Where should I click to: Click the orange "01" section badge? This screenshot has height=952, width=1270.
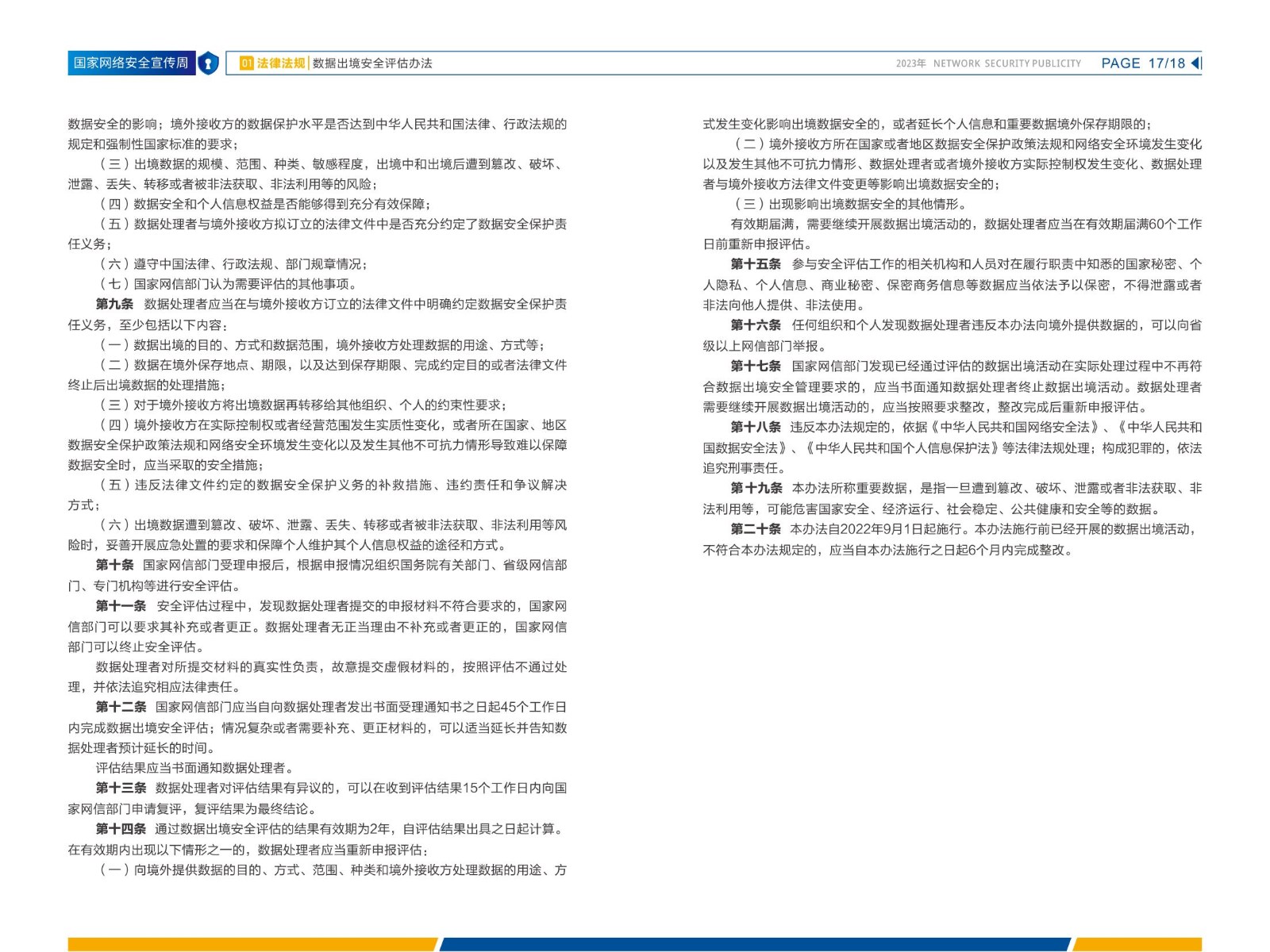246,63
